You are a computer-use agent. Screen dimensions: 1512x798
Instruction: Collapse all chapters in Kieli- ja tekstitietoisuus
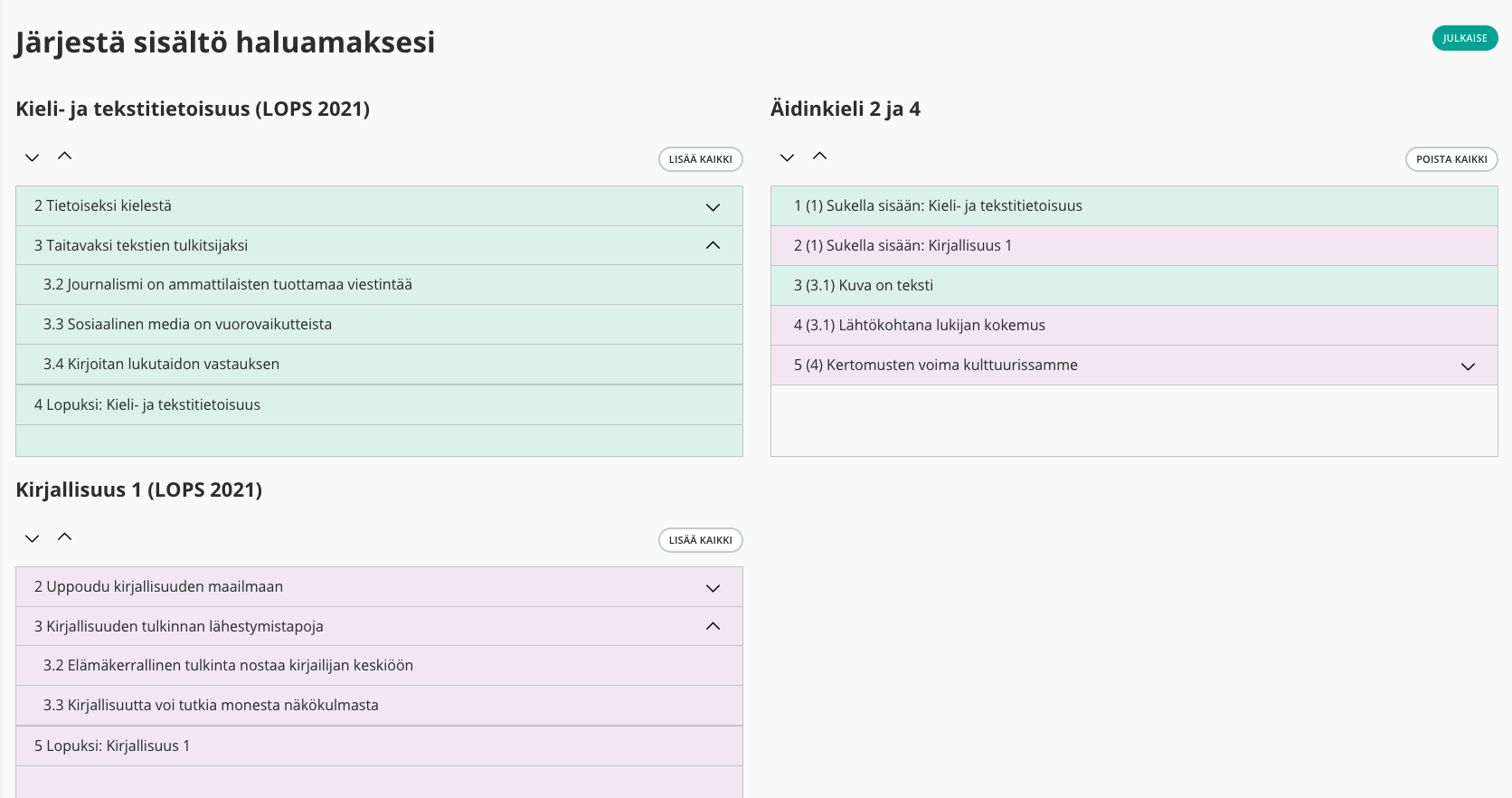[65, 157]
